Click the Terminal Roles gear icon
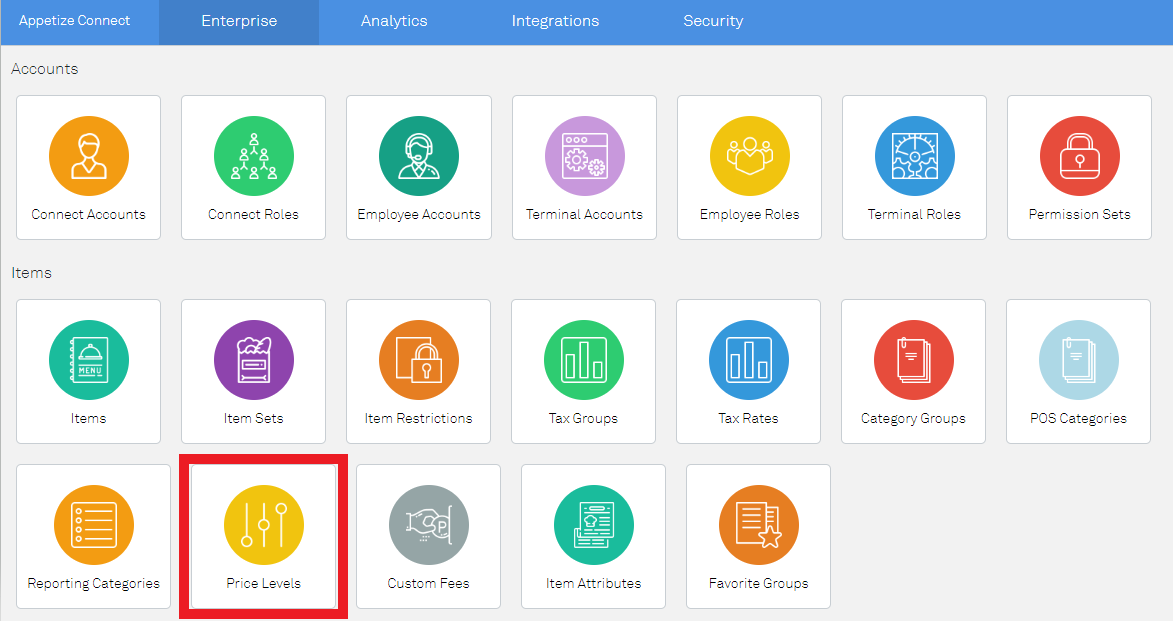This screenshot has height=621, width=1173. (914, 156)
